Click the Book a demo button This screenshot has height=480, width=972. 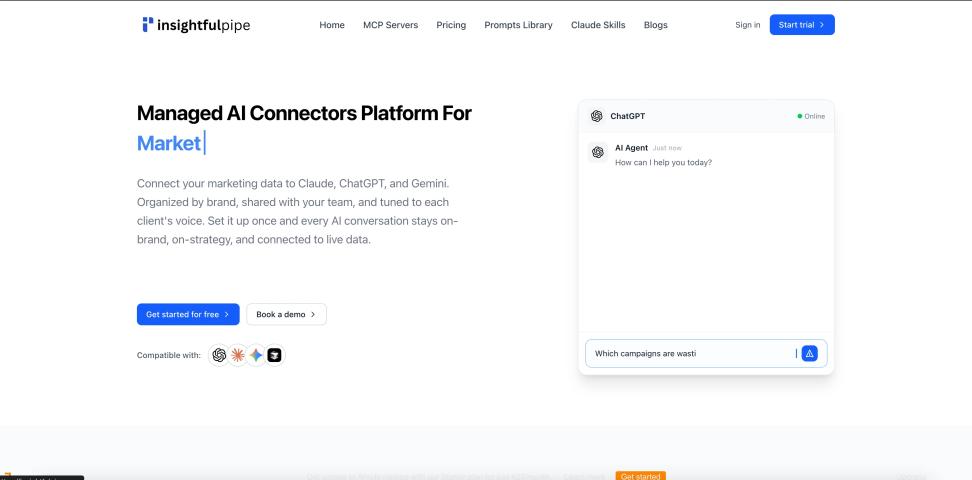tap(286, 314)
